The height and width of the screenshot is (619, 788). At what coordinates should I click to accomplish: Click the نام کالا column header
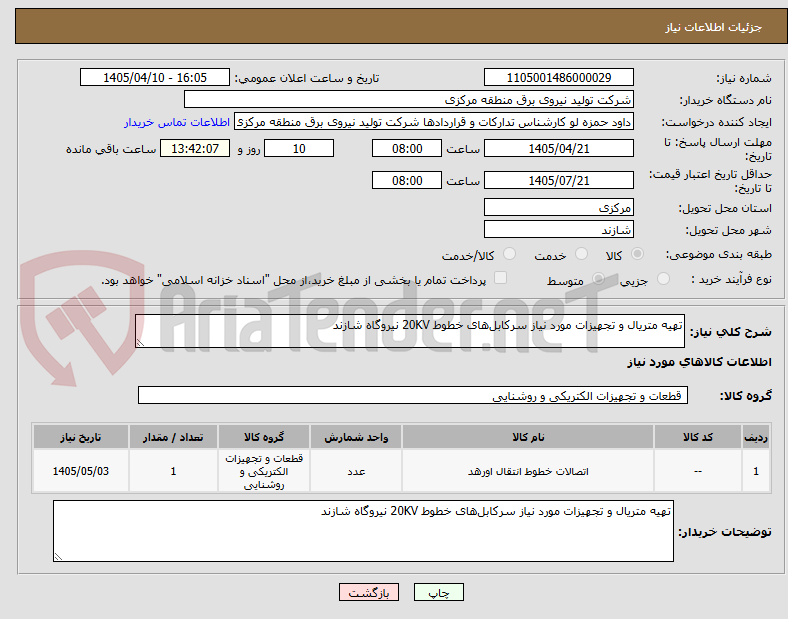click(x=528, y=437)
